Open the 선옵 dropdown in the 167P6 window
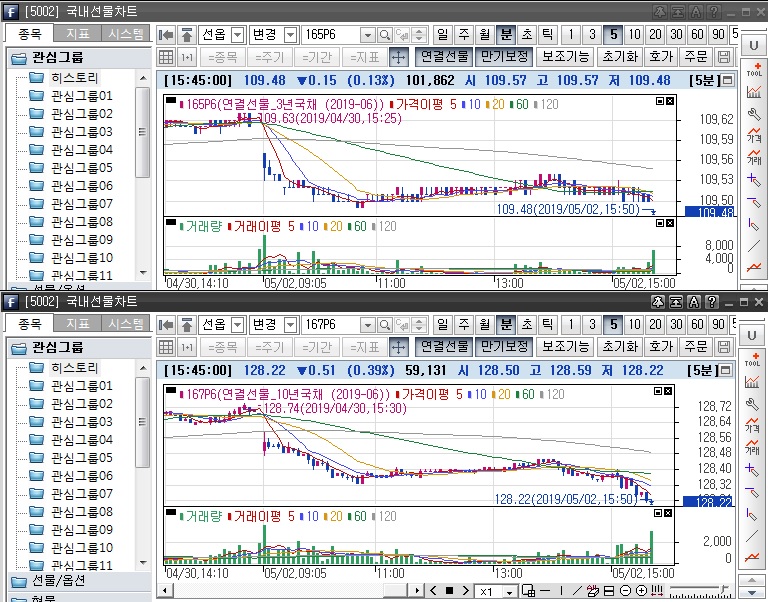 click(238, 325)
